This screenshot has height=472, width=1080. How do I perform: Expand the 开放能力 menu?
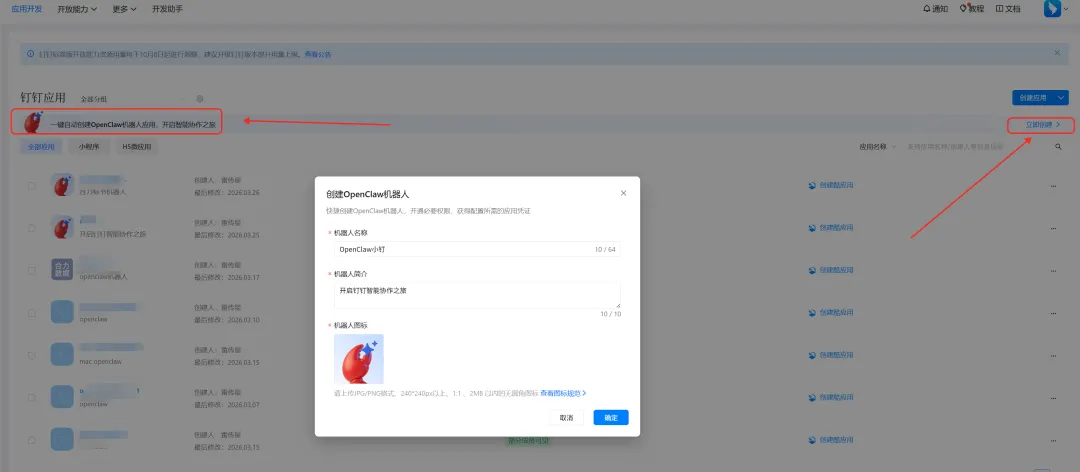[x=76, y=9]
